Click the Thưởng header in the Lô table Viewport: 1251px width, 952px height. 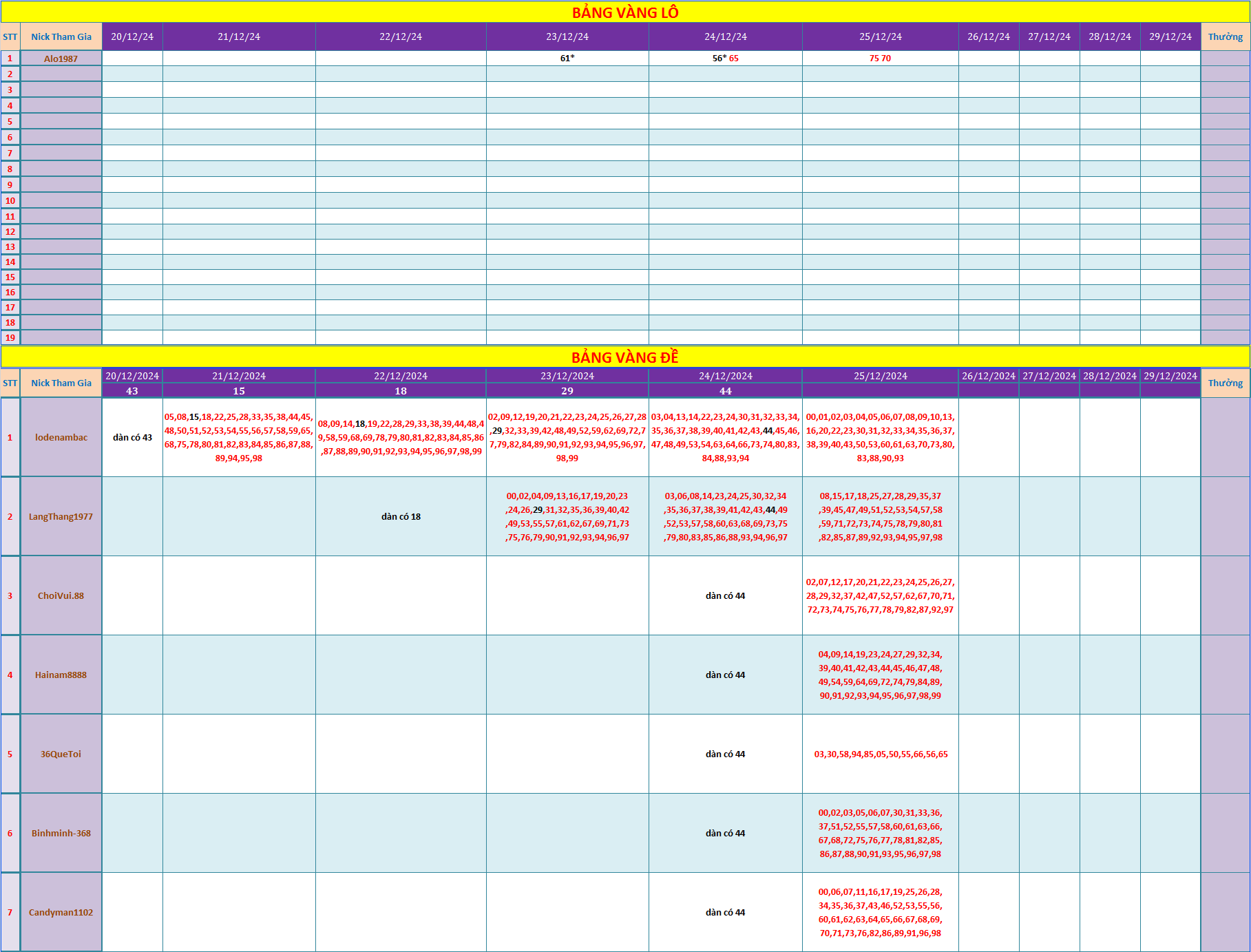pos(1225,36)
